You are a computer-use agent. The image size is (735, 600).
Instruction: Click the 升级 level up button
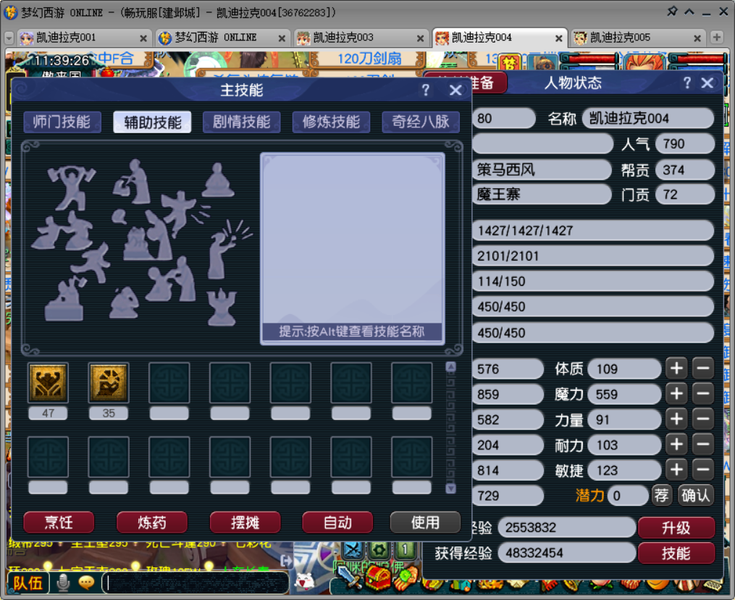[x=676, y=528]
